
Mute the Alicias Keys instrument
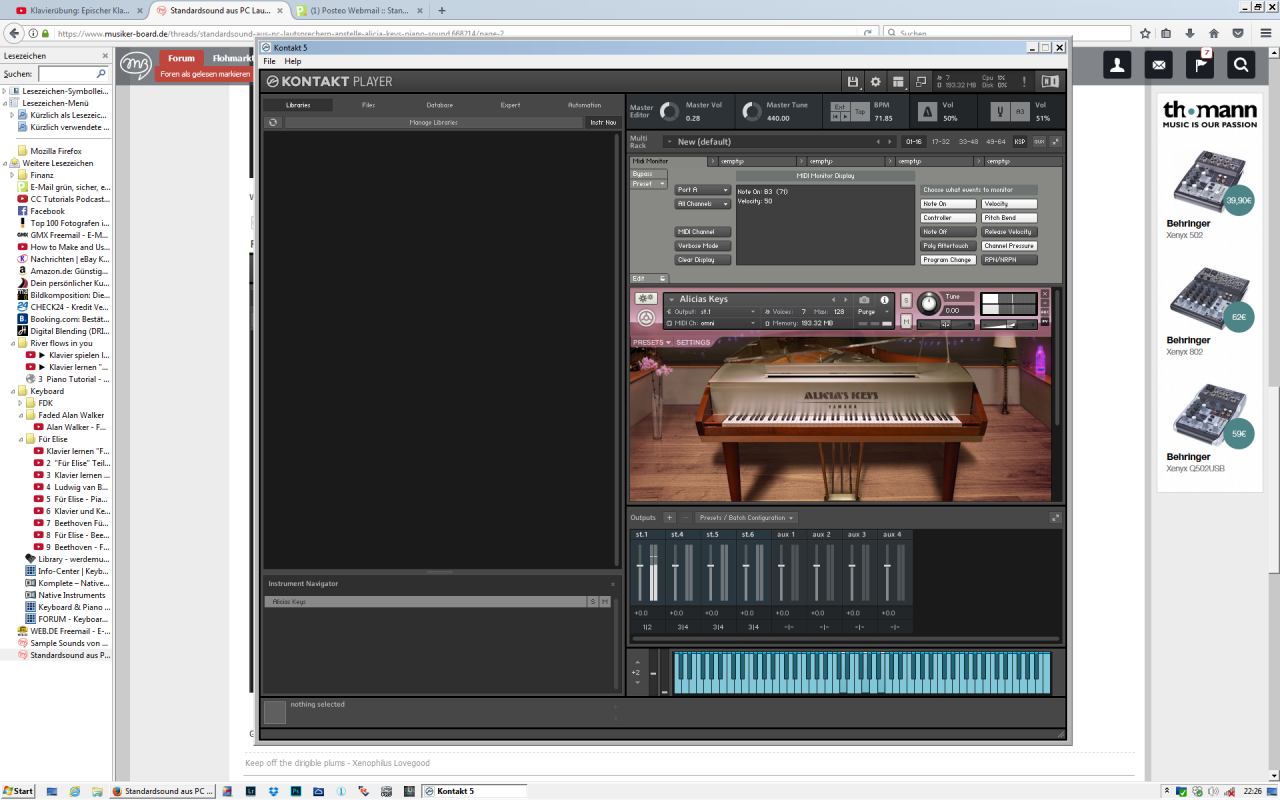click(906, 320)
